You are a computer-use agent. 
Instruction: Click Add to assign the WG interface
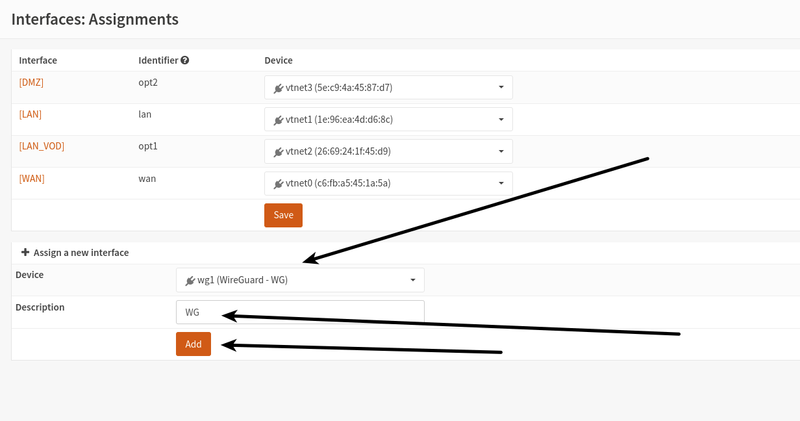193,344
